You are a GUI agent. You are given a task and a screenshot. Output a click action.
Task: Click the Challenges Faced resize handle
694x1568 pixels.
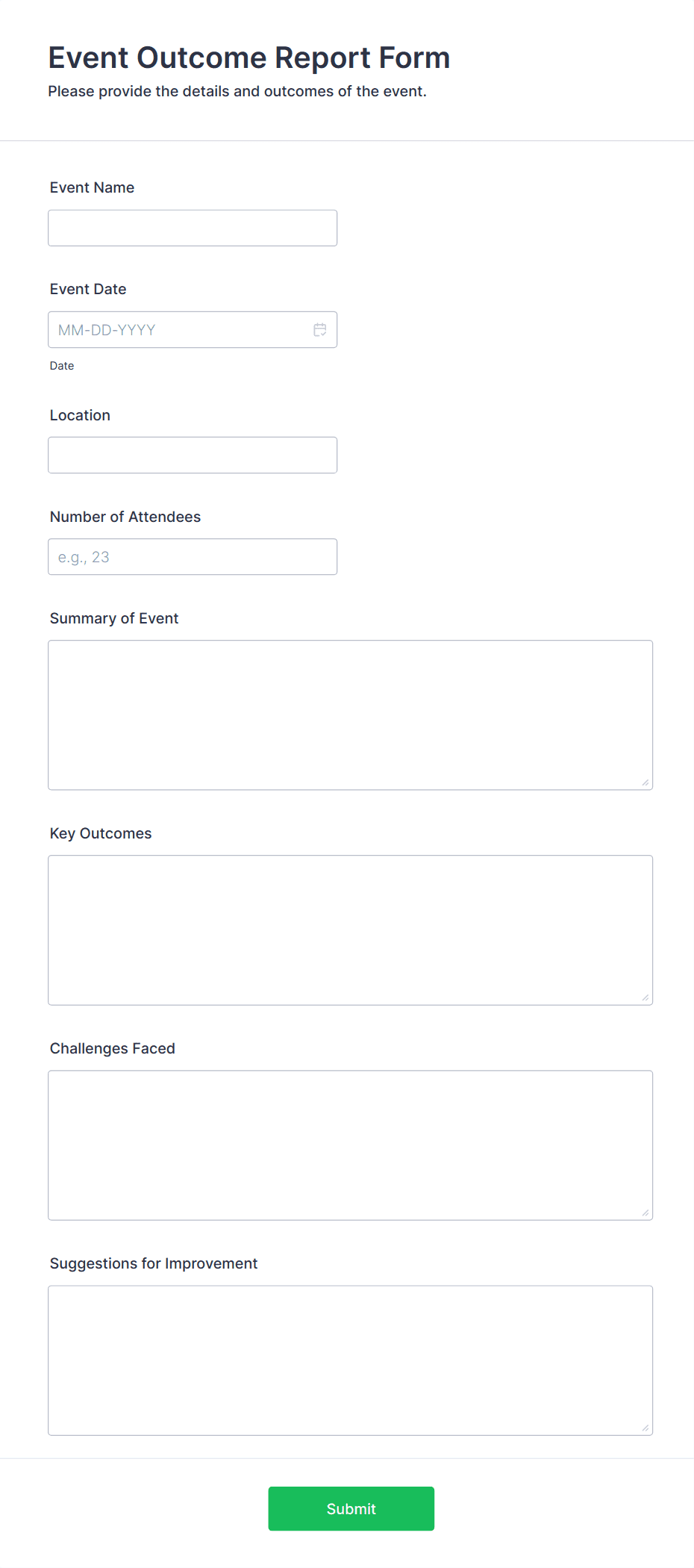point(645,1213)
